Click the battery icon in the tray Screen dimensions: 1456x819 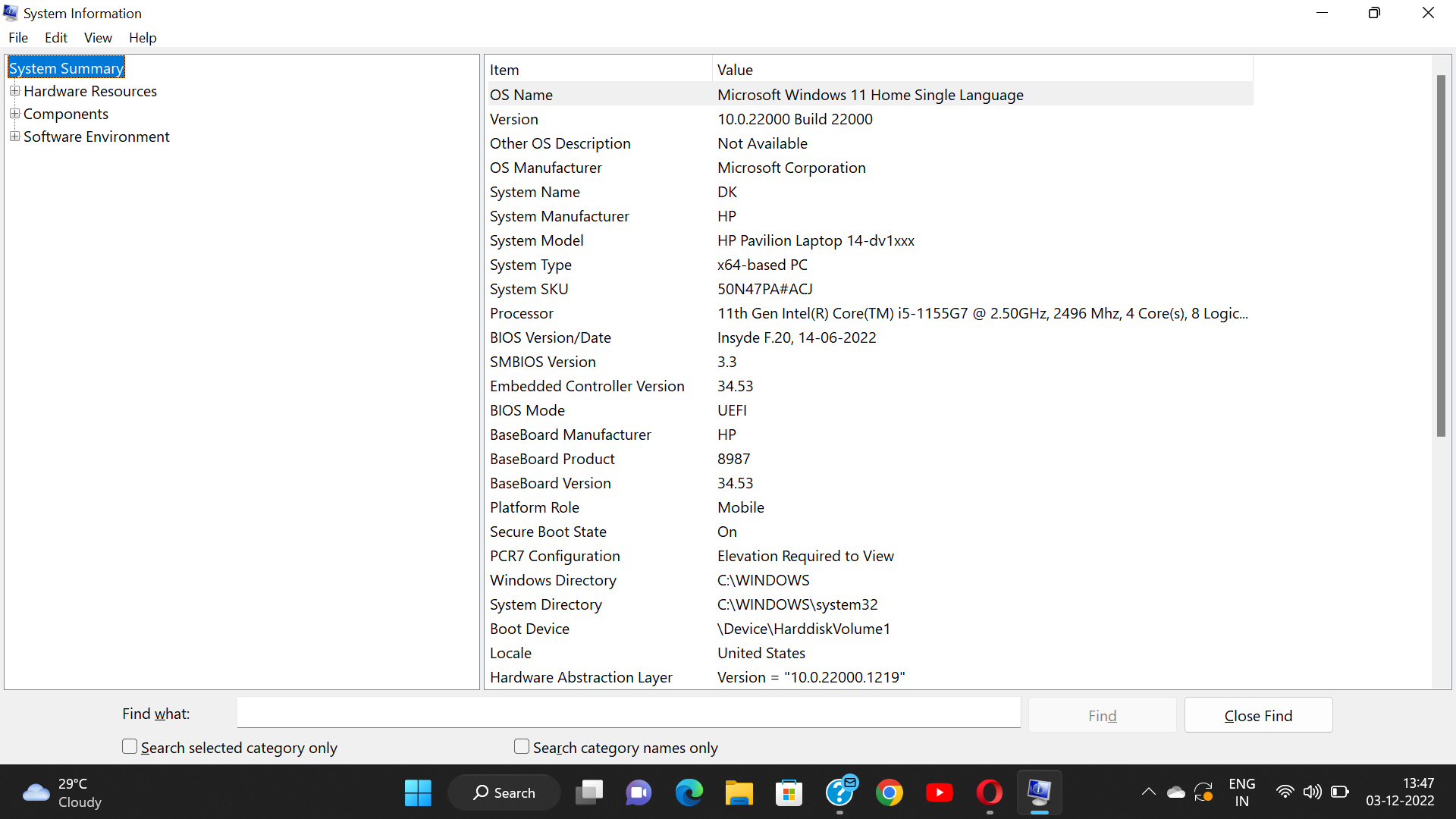click(x=1341, y=791)
